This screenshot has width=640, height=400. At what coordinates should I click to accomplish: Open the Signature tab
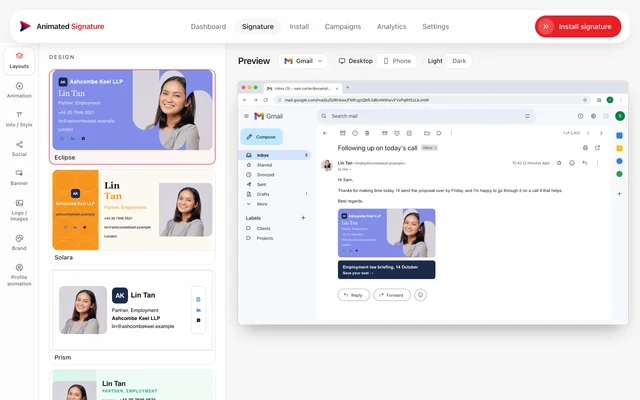coord(258,27)
